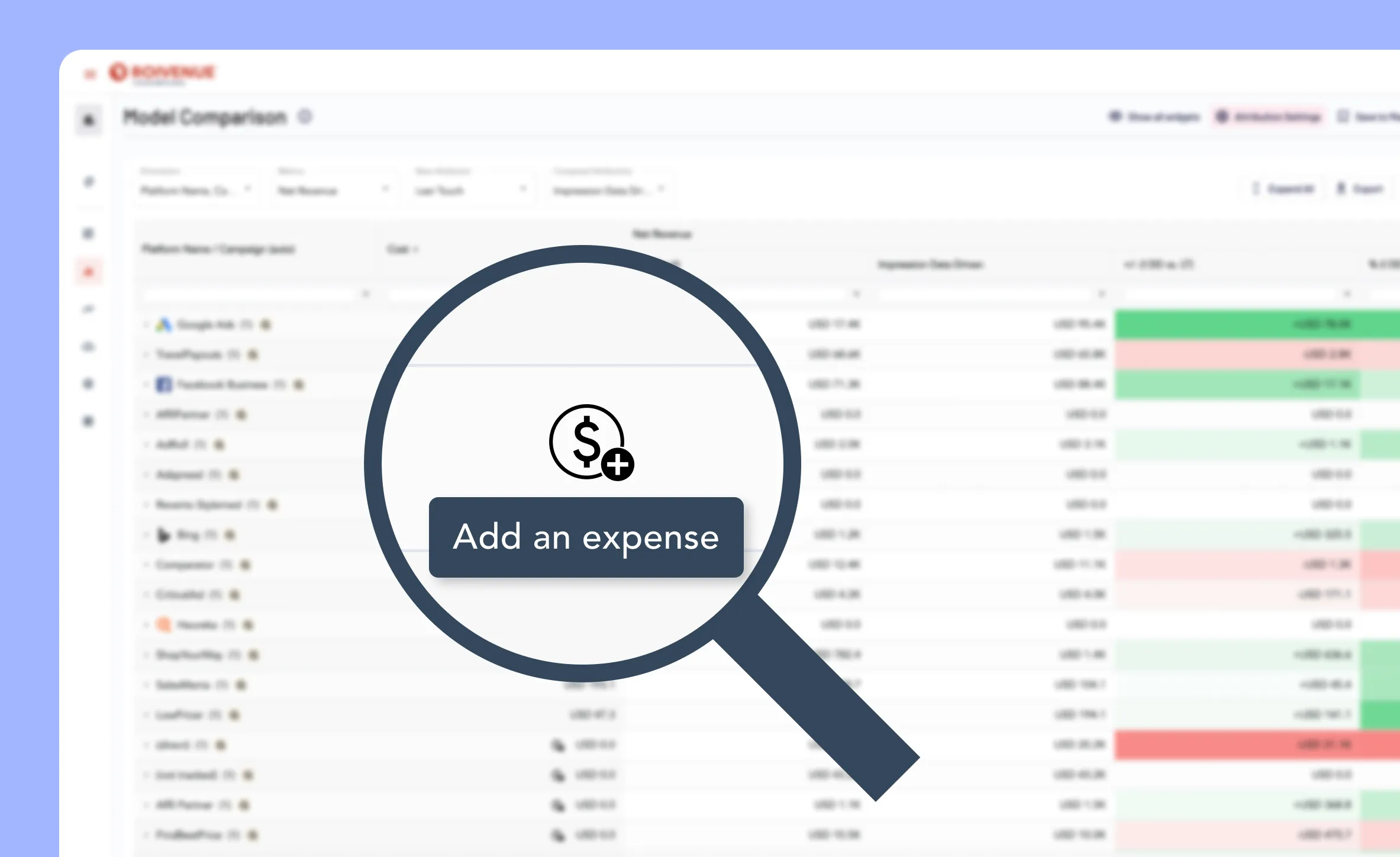1400x857 pixels.
Task: Click the Impression Data Driven column header
Action: [931, 265]
